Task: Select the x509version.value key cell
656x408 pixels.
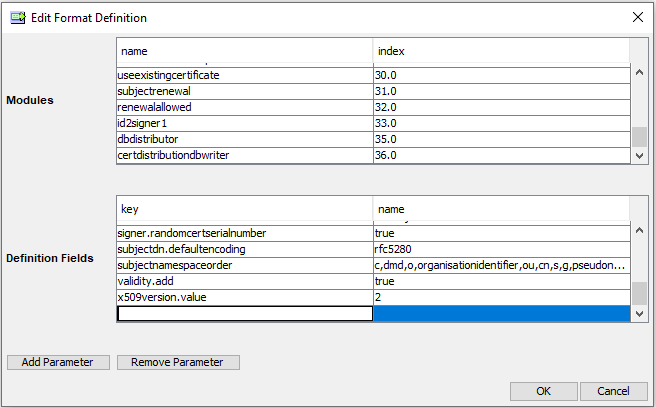Action: (244, 297)
